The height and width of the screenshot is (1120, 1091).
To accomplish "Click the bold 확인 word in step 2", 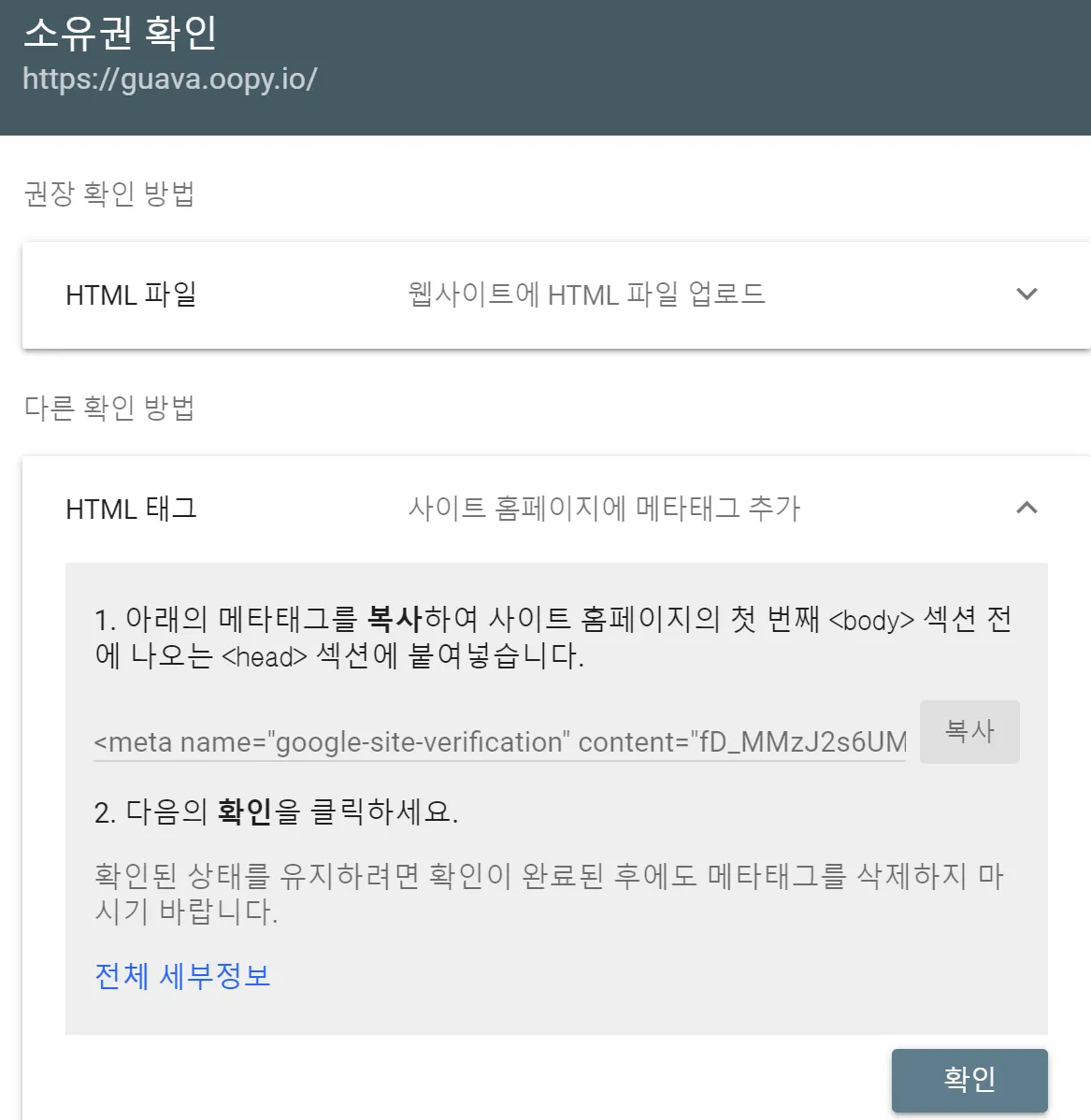I will [244, 812].
